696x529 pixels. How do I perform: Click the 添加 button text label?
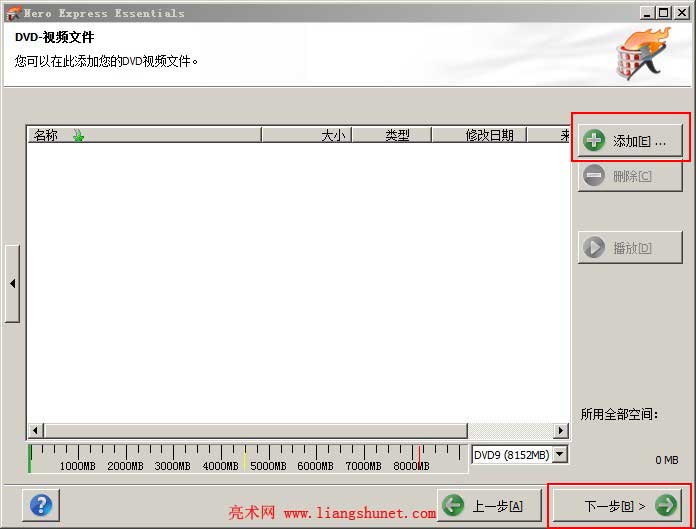639,142
